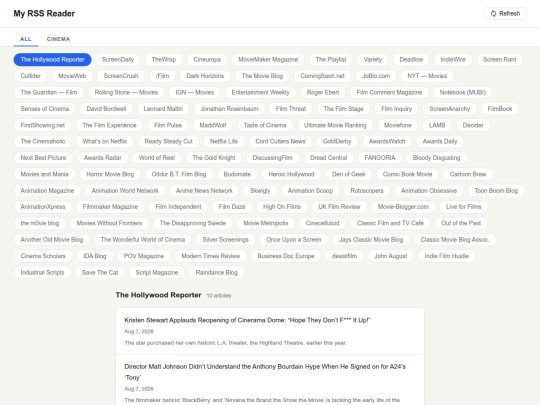Choose the FirstShowing.net feed
The width and height of the screenshot is (540, 405).
tap(43, 125)
